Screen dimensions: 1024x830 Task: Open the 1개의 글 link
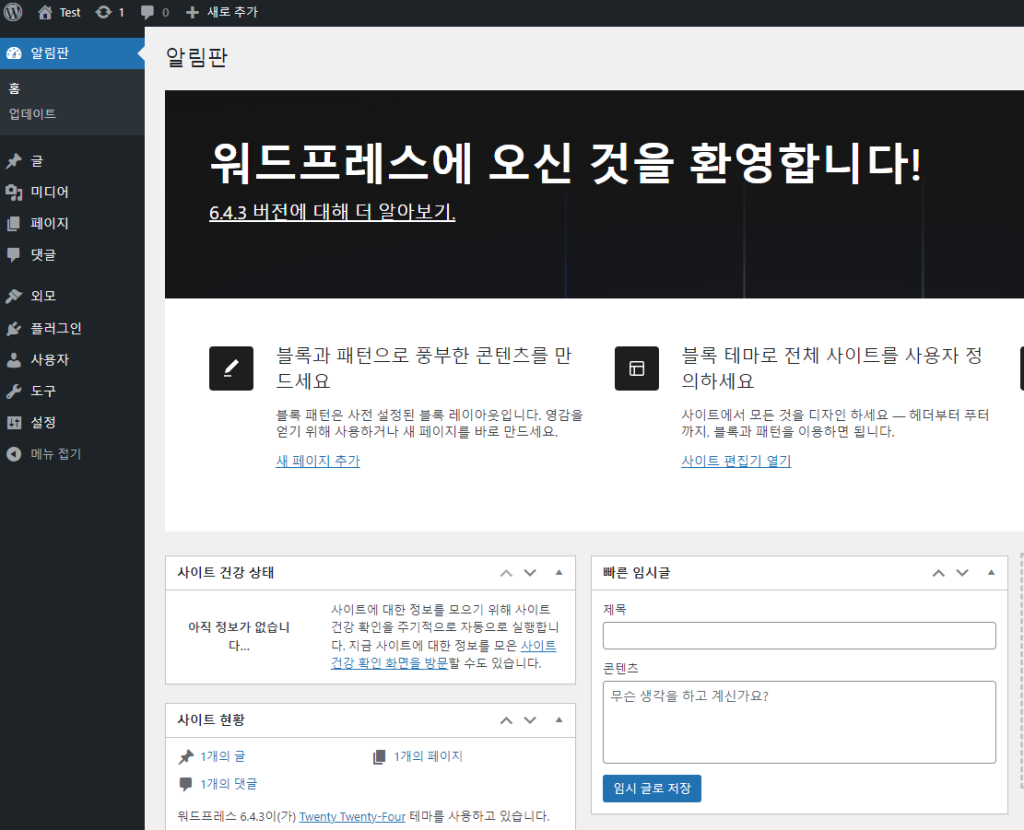coord(223,756)
